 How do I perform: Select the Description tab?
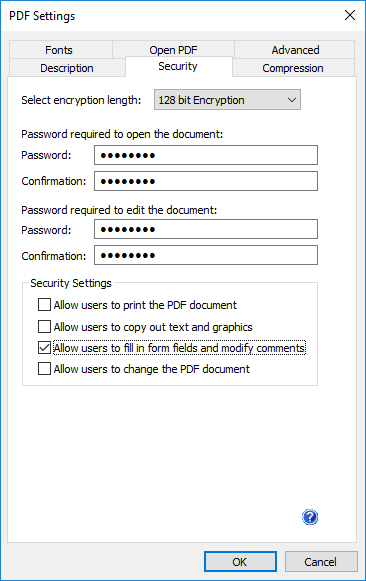pyautogui.click(x=67, y=68)
